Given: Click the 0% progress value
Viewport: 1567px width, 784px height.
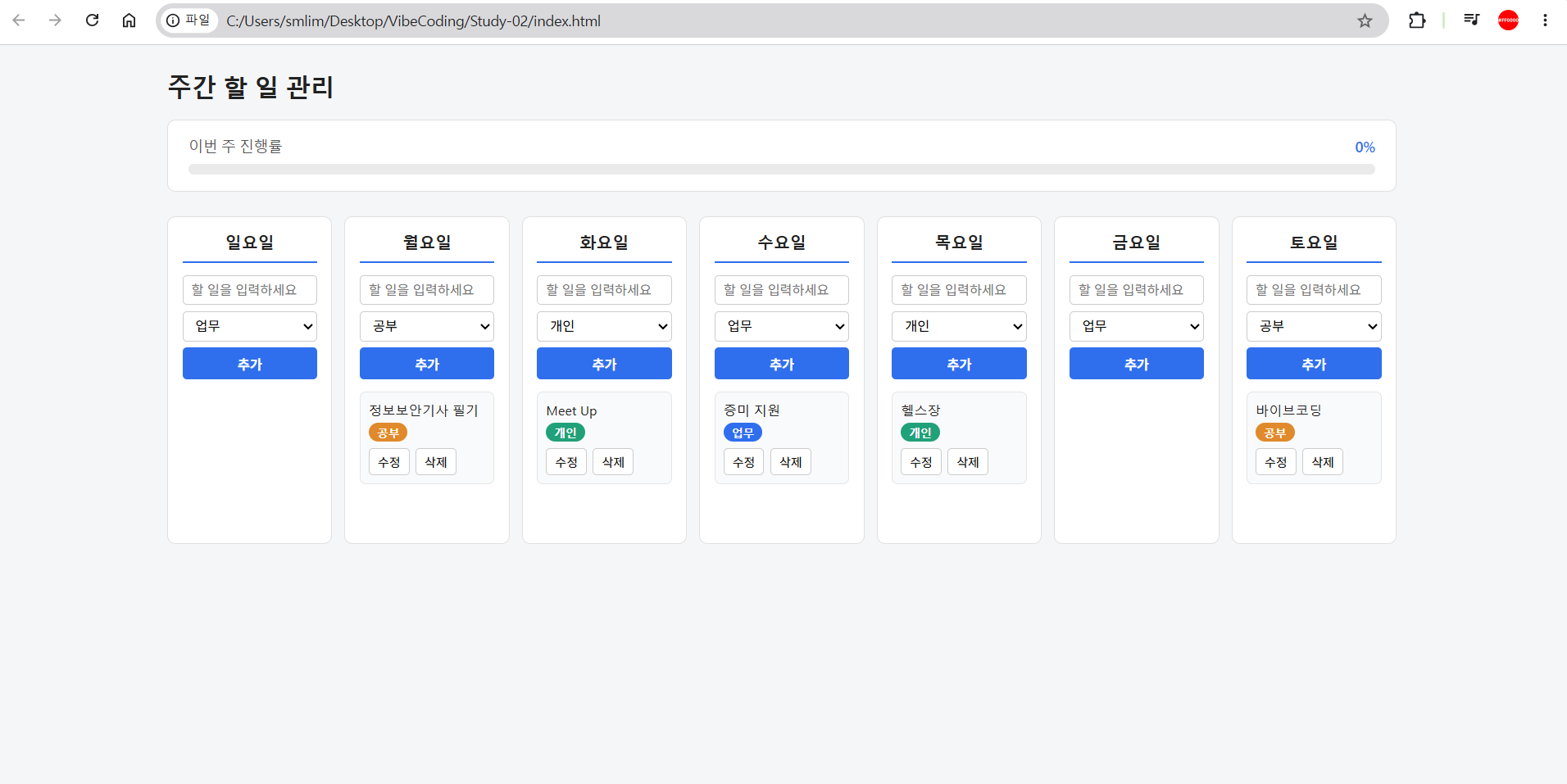Looking at the screenshot, I should (x=1365, y=147).
